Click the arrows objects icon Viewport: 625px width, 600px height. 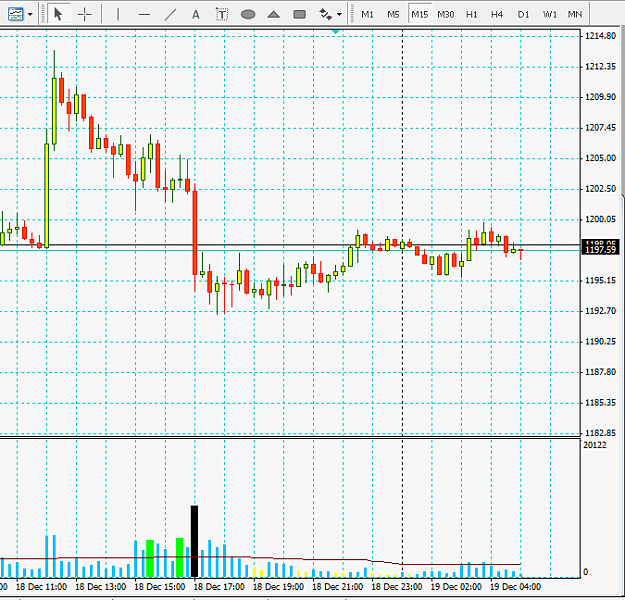click(326, 15)
